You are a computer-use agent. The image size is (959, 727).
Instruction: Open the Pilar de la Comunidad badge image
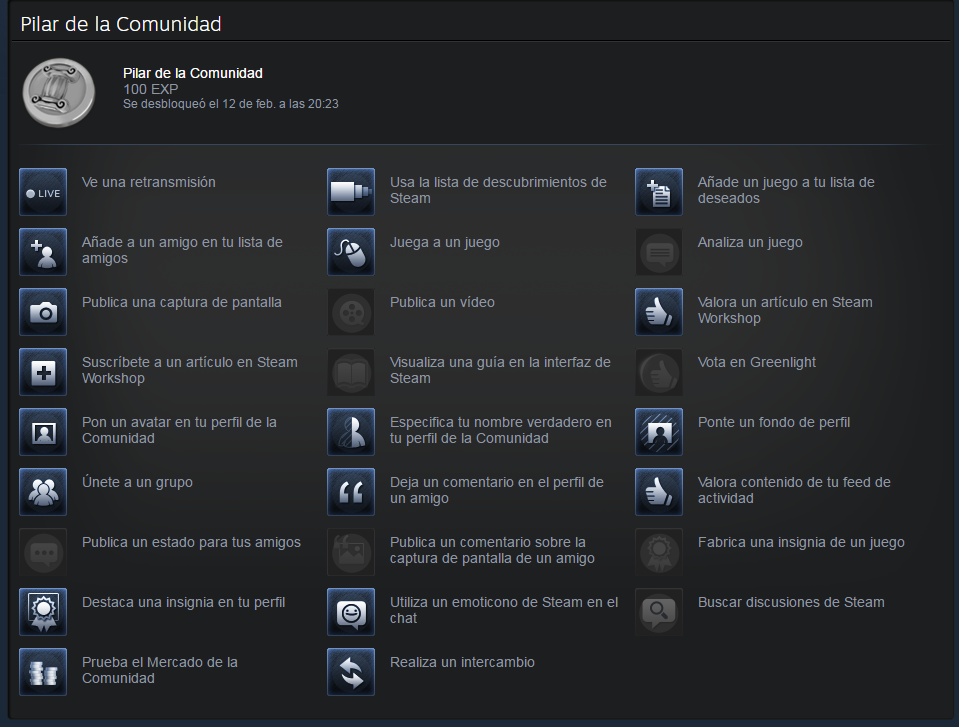(59, 92)
